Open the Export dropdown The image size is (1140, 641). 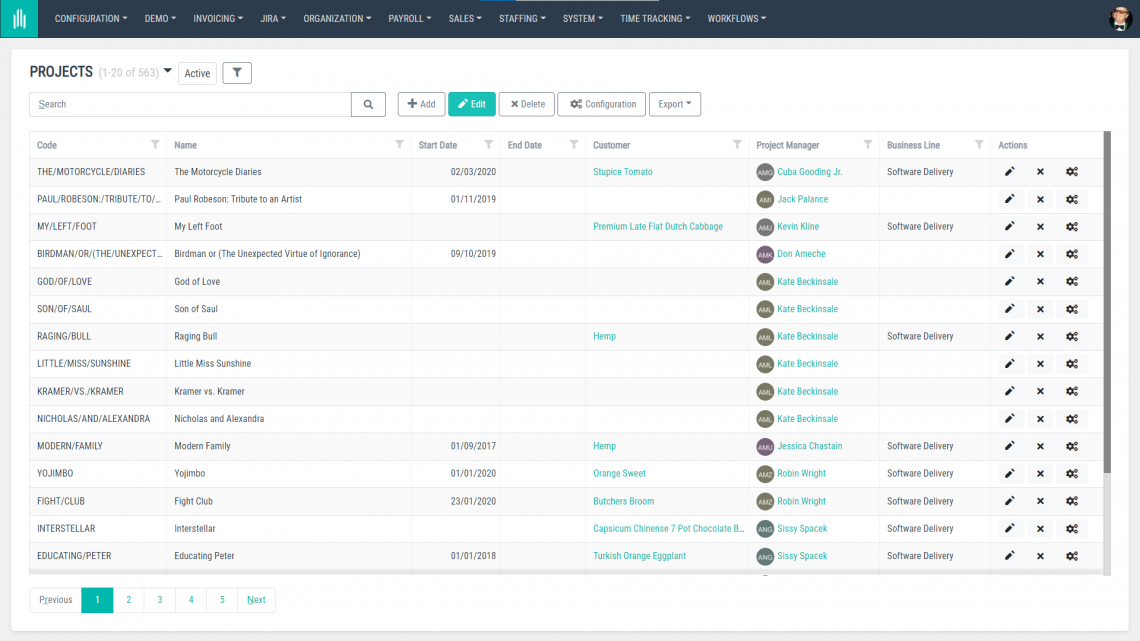(674, 104)
